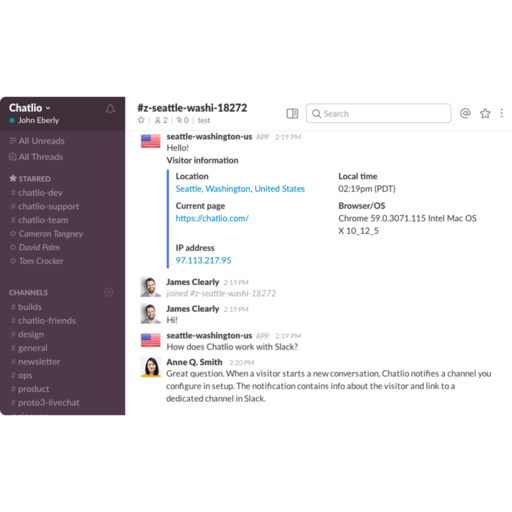Open the Chatlio workspace dropdown menu

(30, 108)
